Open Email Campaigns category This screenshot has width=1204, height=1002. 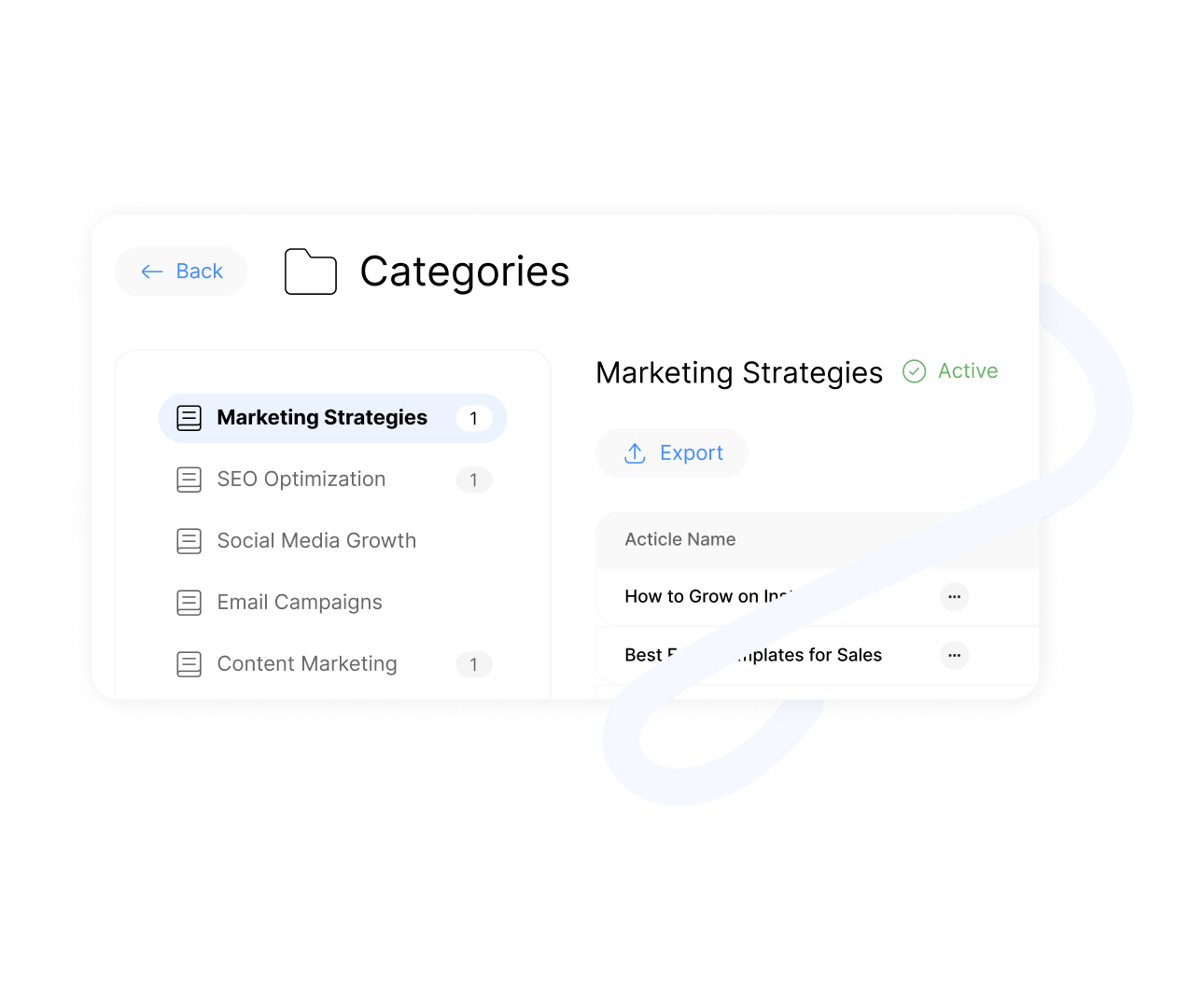coord(300,603)
